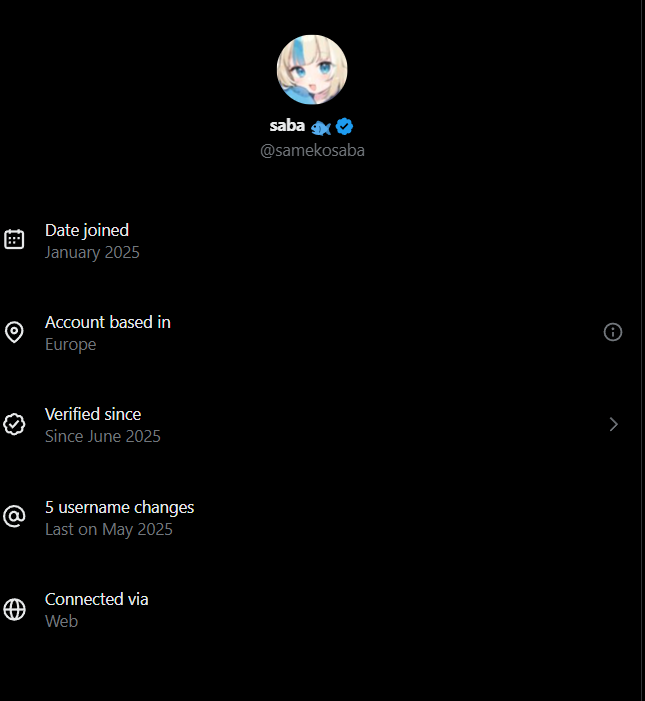Screen dimensions: 645x701
Task: Click the globe icon beside Connected via
Action: tap(14, 610)
